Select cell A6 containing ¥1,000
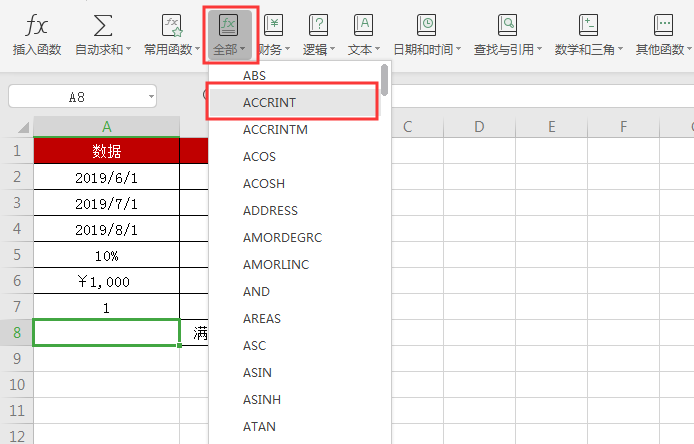 tap(106, 281)
